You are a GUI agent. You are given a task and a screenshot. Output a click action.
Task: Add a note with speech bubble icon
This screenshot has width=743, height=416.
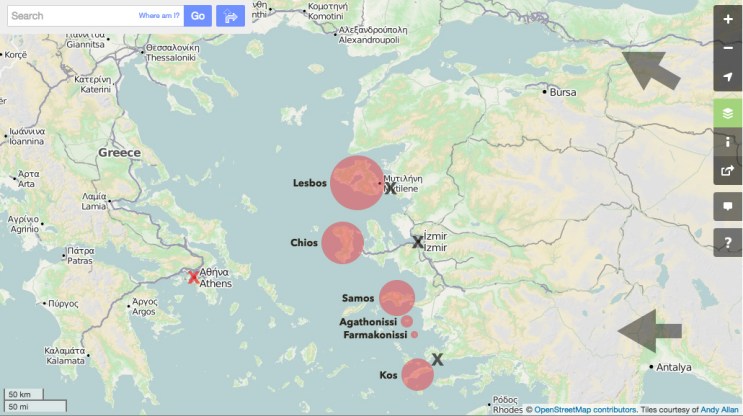coord(728,207)
